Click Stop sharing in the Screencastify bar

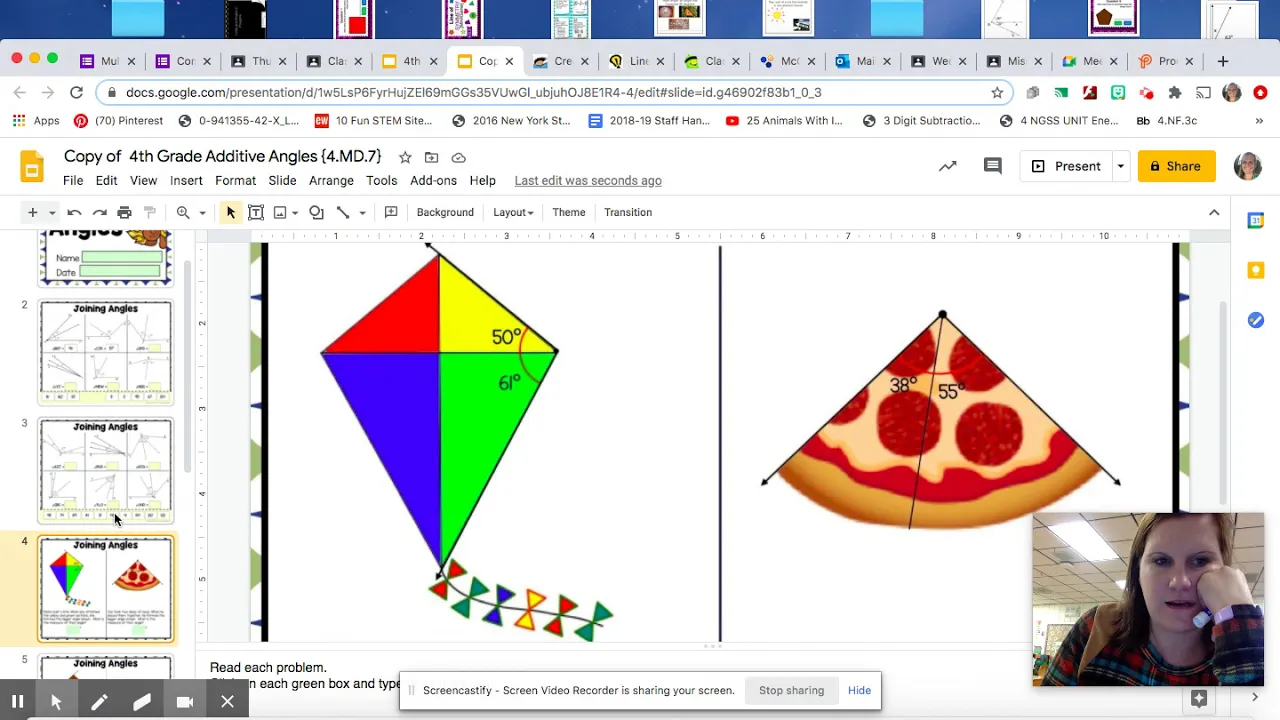(x=791, y=691)
